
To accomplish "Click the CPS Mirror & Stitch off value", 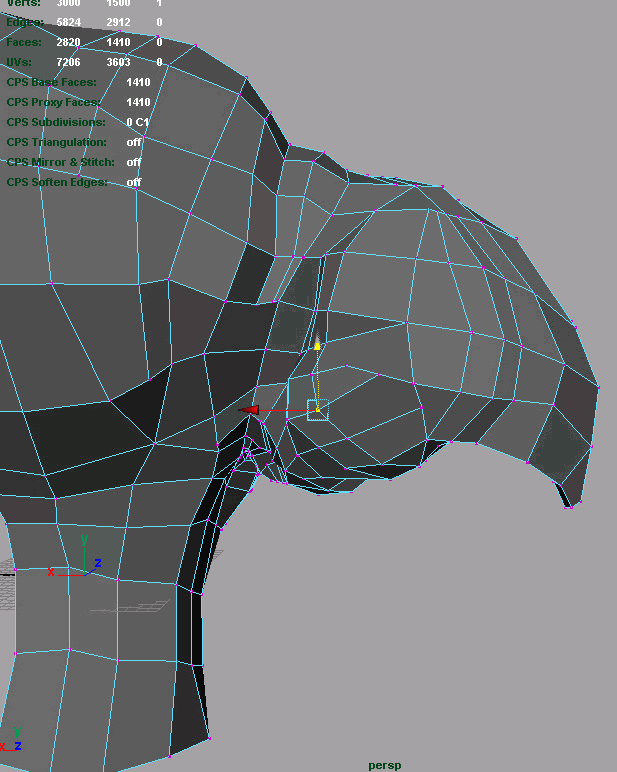I will [133, 162].
